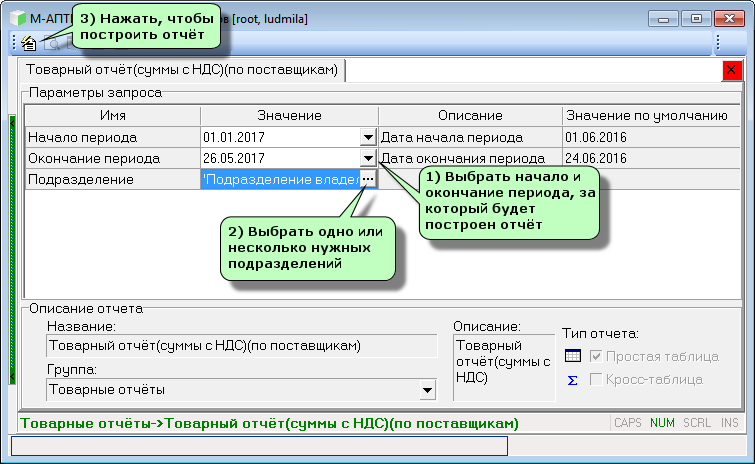The width and height of the screenshot is (755, 464).
Task: Click the Подразделение владелец value field
Action: (280, 180)
